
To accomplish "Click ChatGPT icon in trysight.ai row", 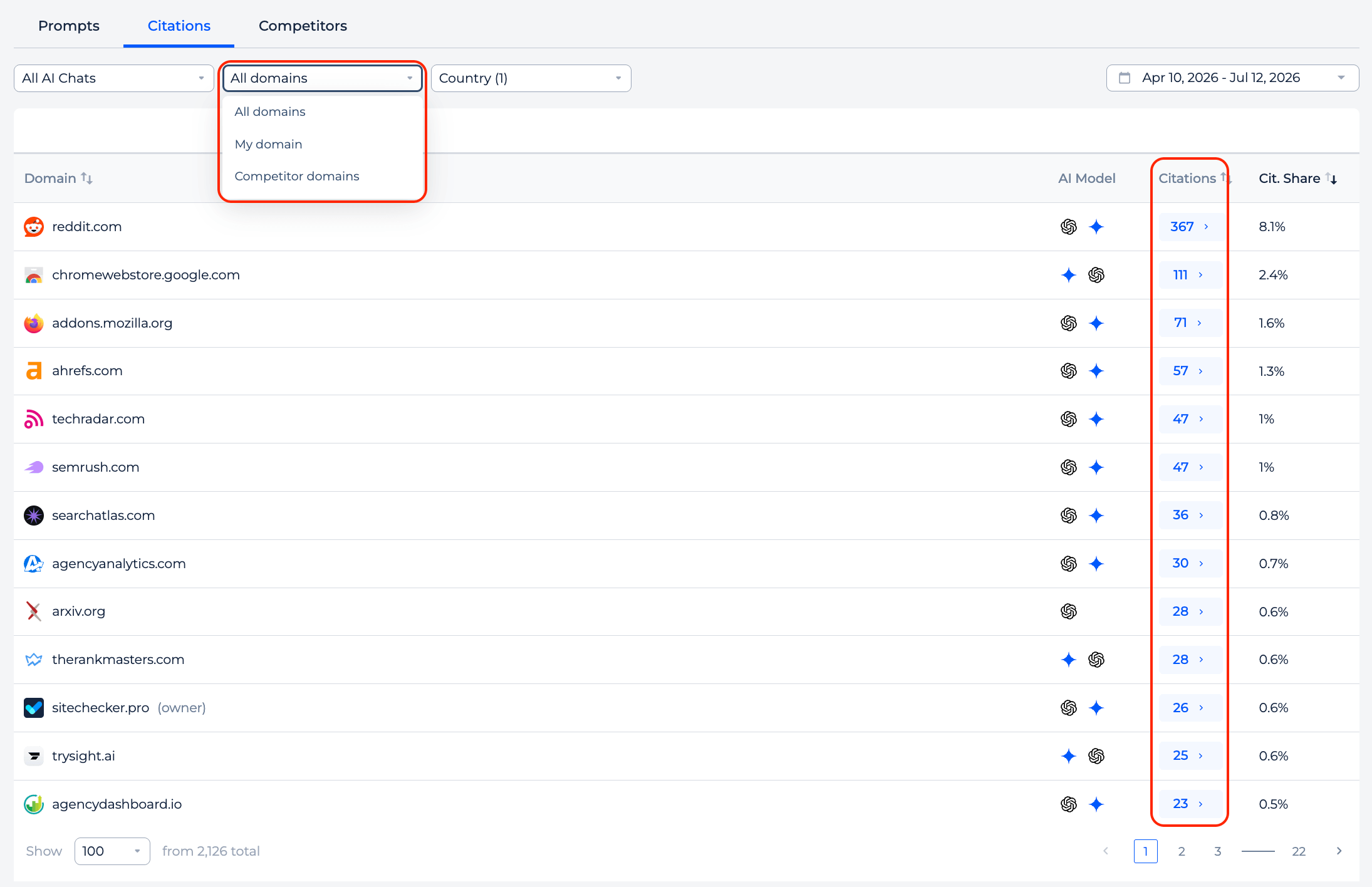I will pos(1096,756).
